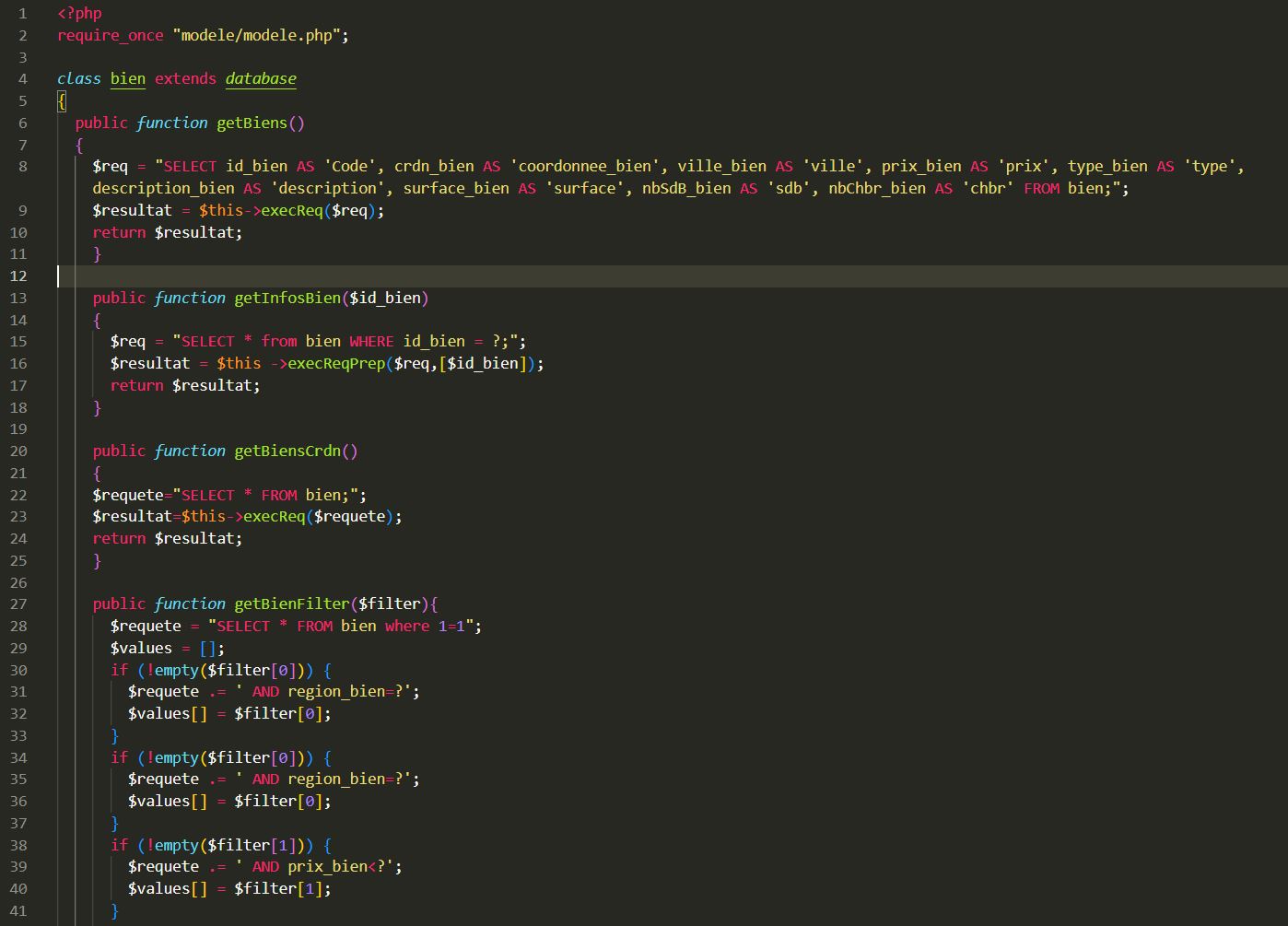Select line number 41 in the gutter

[x=18, y=910]
